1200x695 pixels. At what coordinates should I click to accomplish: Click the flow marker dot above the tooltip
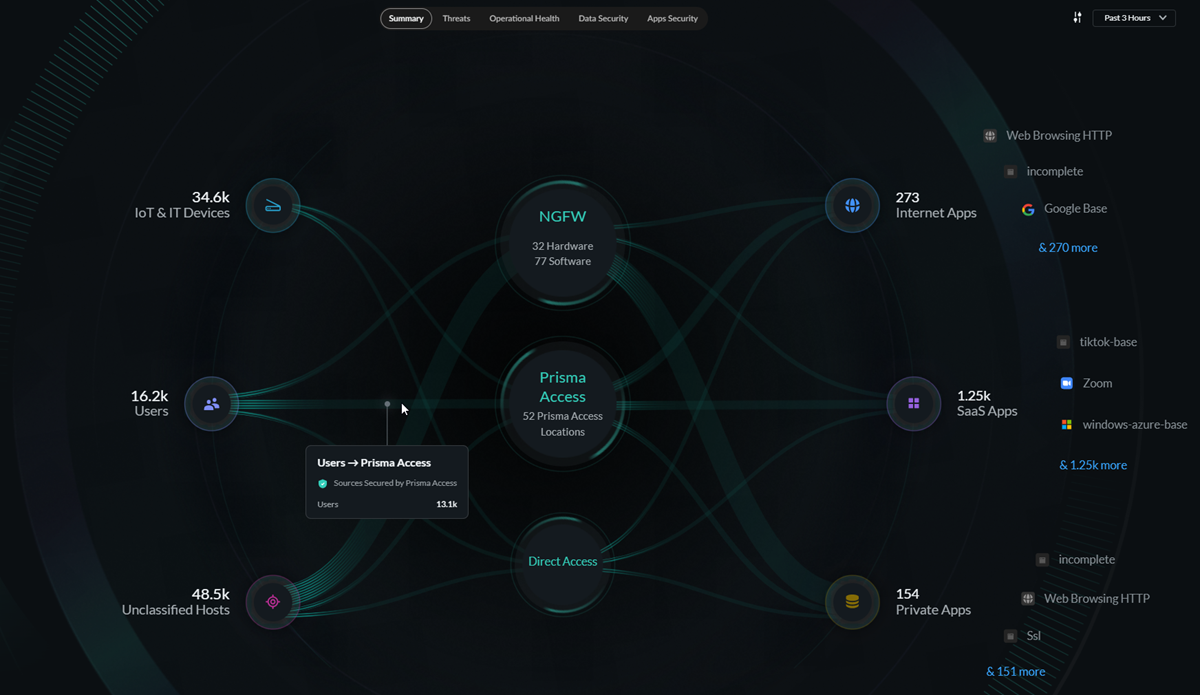coord(387,404)
